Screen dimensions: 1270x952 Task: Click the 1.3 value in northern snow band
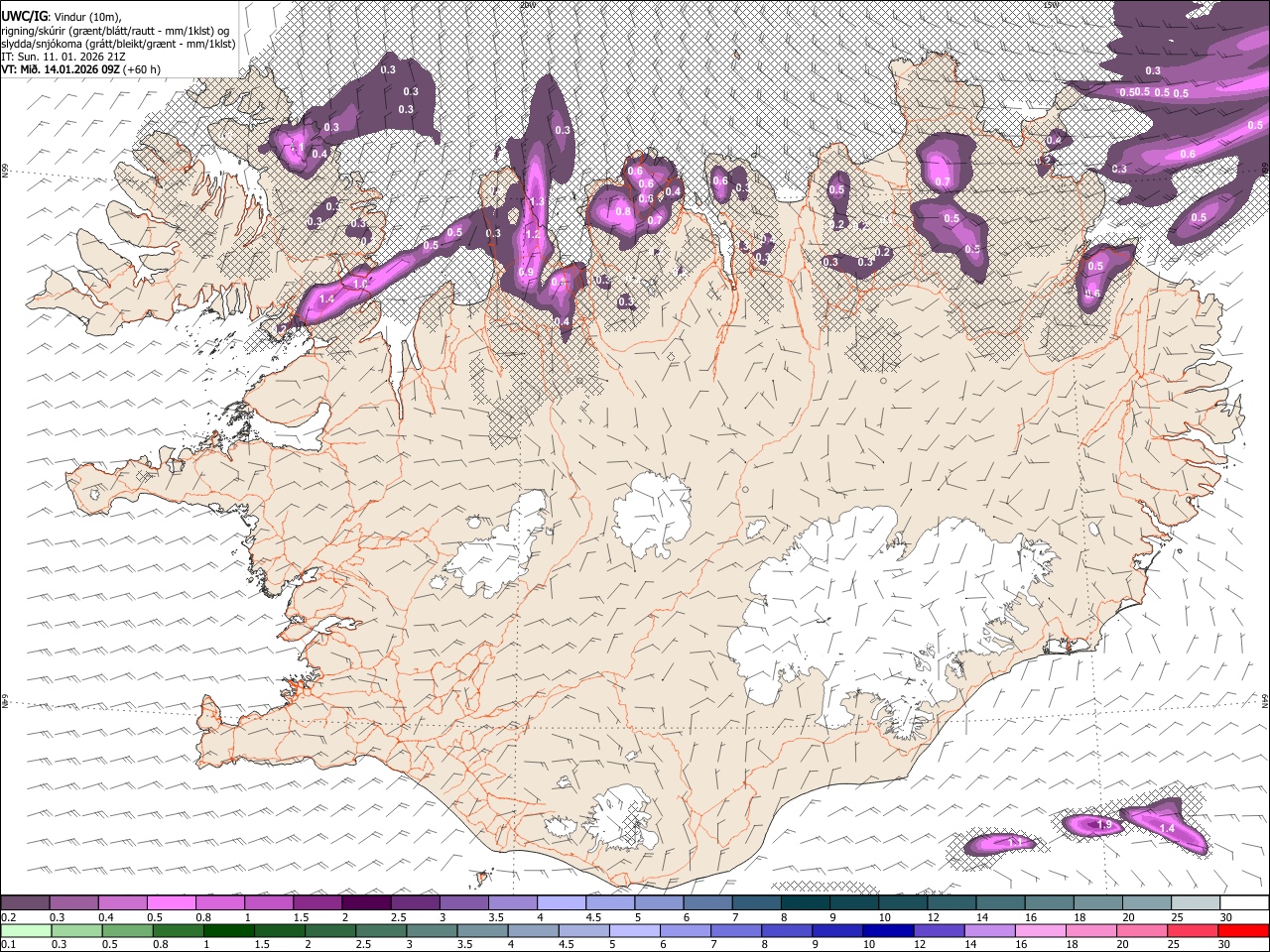point(537,201)
